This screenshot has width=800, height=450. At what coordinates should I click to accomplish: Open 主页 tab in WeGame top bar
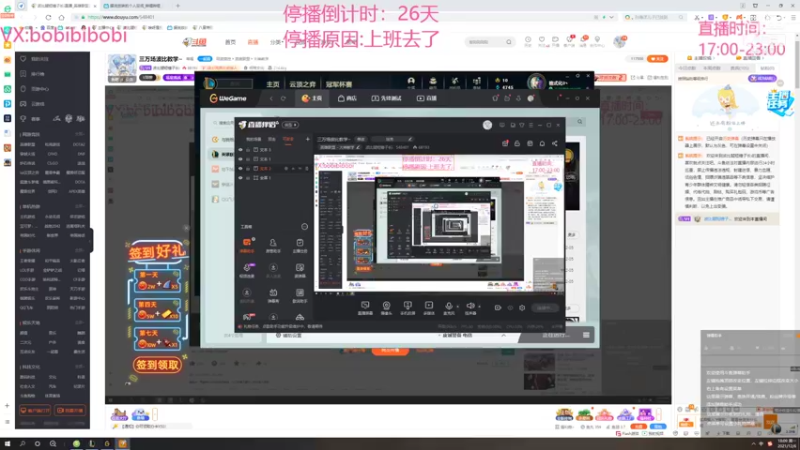(312, 98)
